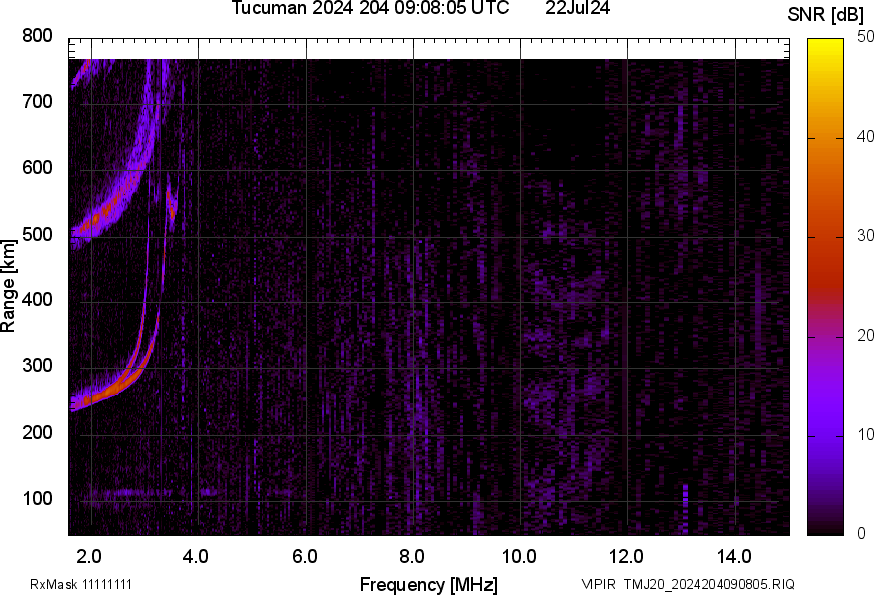Click the range tick label '400'

coord(37,299)
